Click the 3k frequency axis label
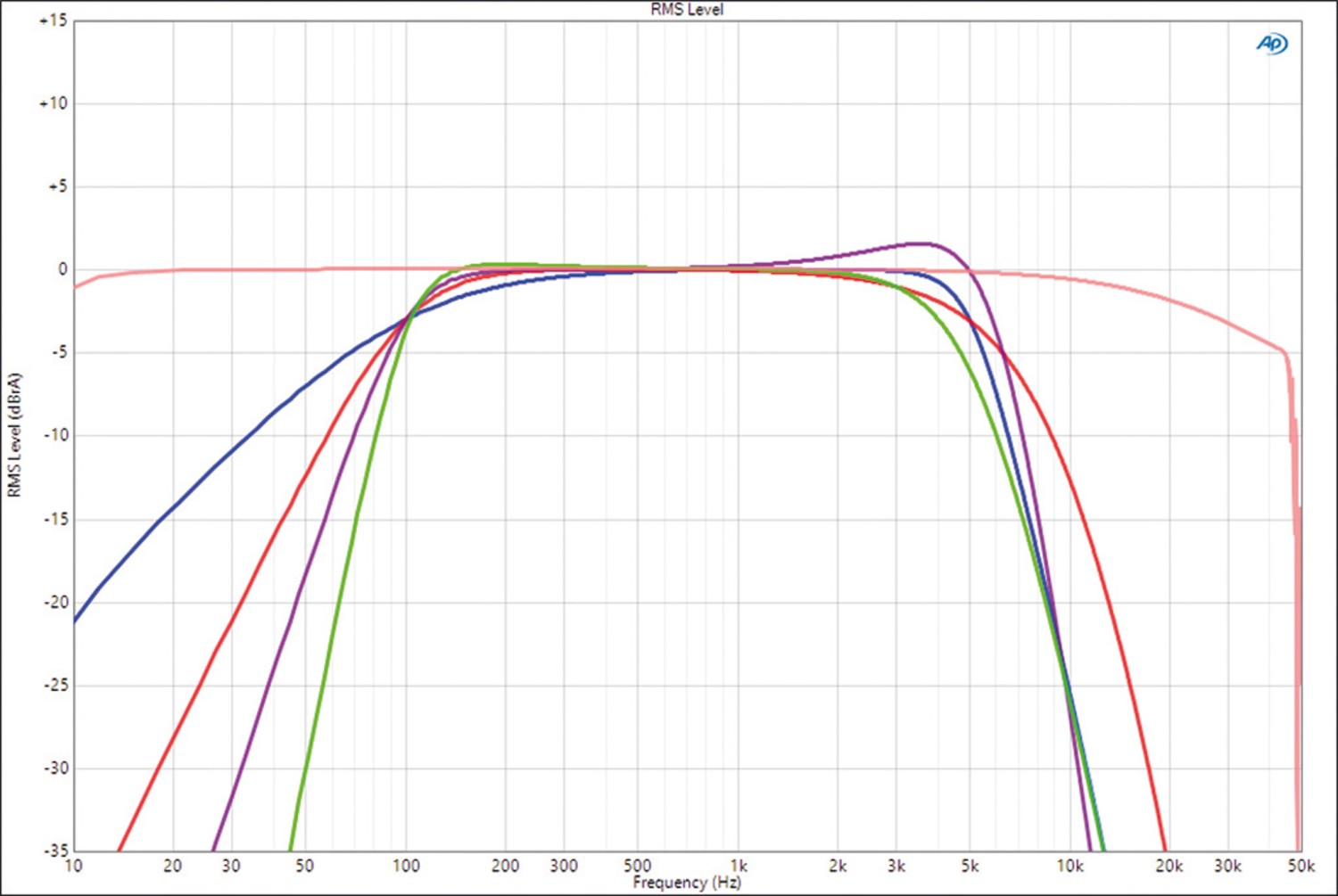The height and width of the screenshot is (896, 1338). click(x=896, y=866)
